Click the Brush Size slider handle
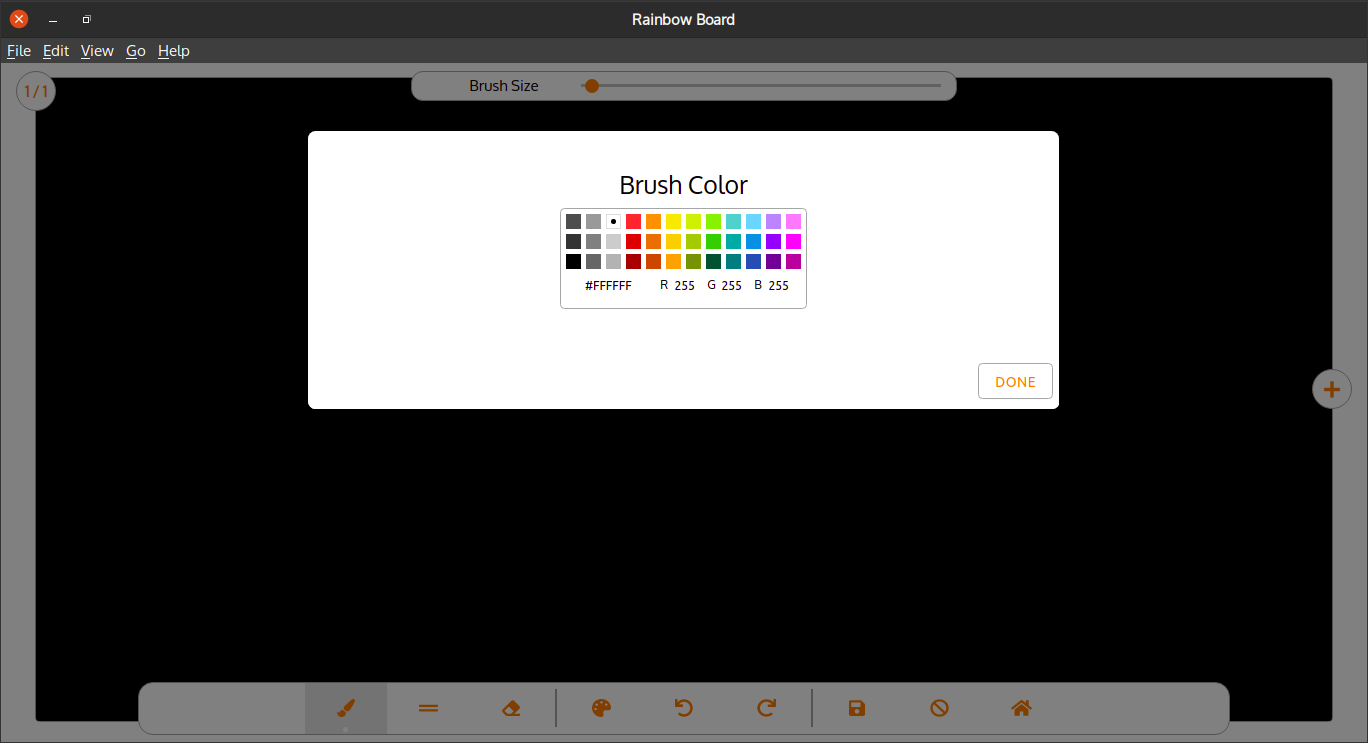The width and height of the screenshot is (1368, 743). pyautogui.click(x=592, y=86)
